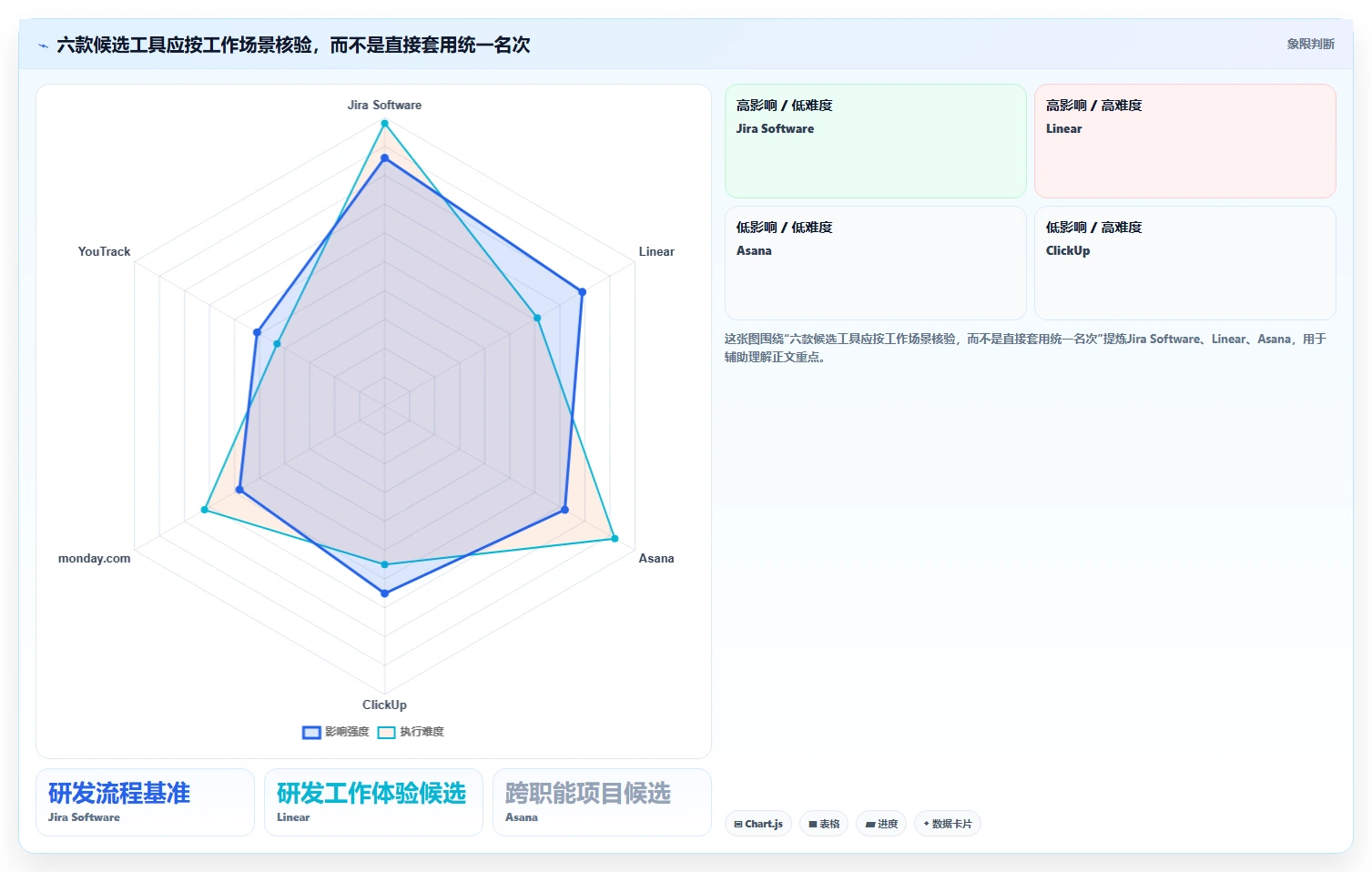Open the 跨职能项目候选 Asana summary card
The width and height of the screenshot is (1372, 872).
[602, 802]
